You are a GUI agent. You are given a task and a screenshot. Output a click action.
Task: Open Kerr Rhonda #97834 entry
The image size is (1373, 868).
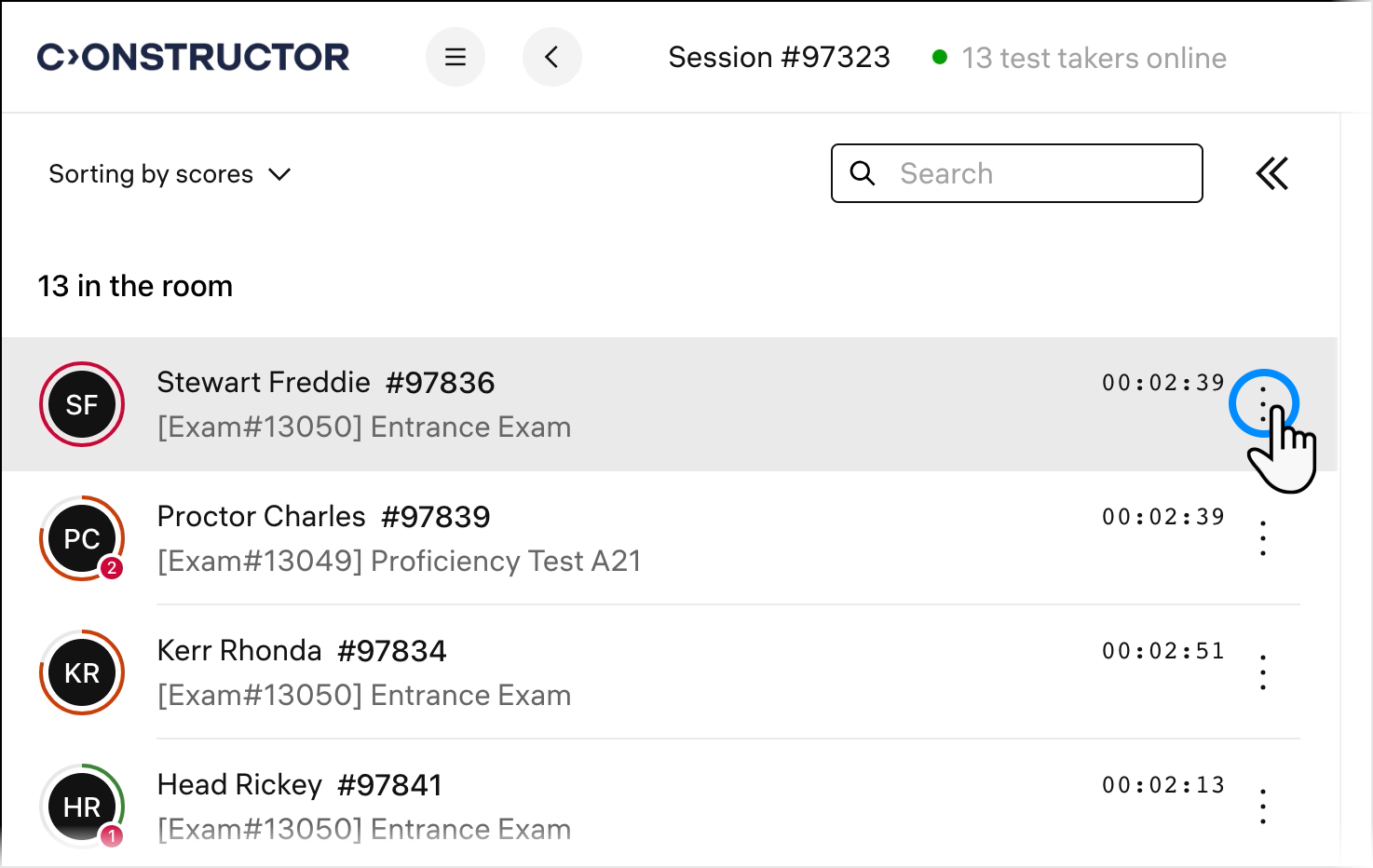coord(302,651)
